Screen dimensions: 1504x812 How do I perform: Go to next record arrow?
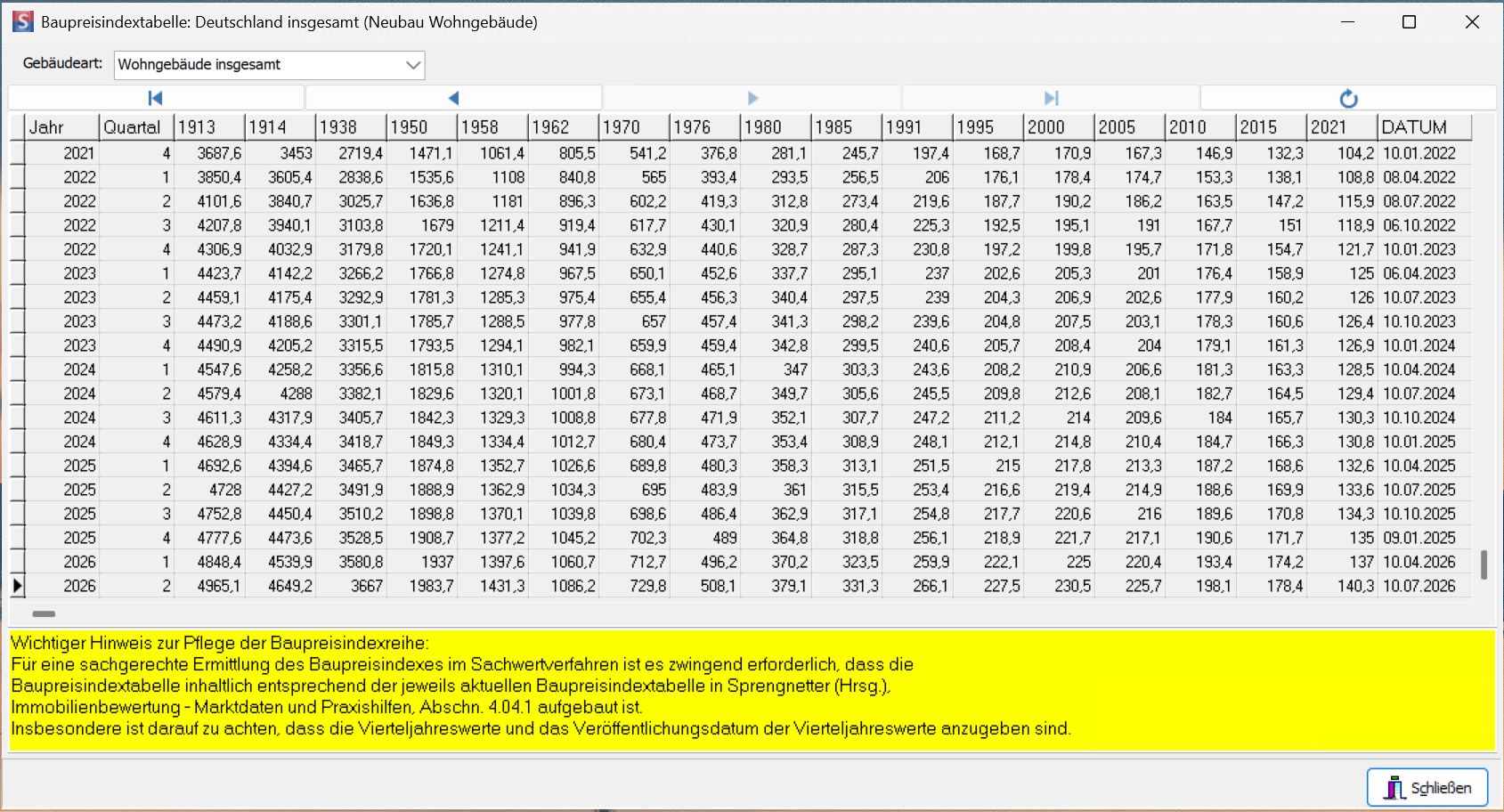[x=752, y=98]
